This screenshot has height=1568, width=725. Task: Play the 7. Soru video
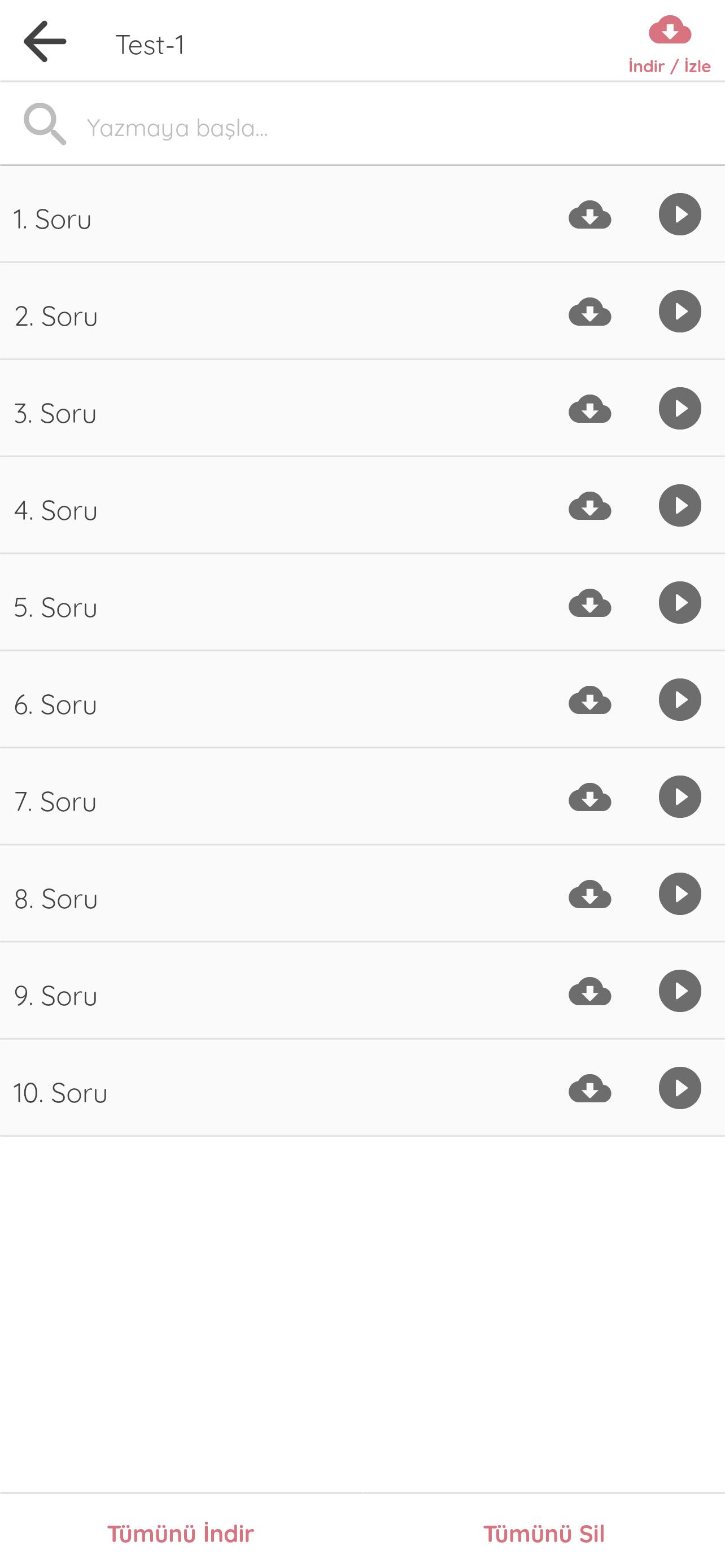tap(679, 797)
